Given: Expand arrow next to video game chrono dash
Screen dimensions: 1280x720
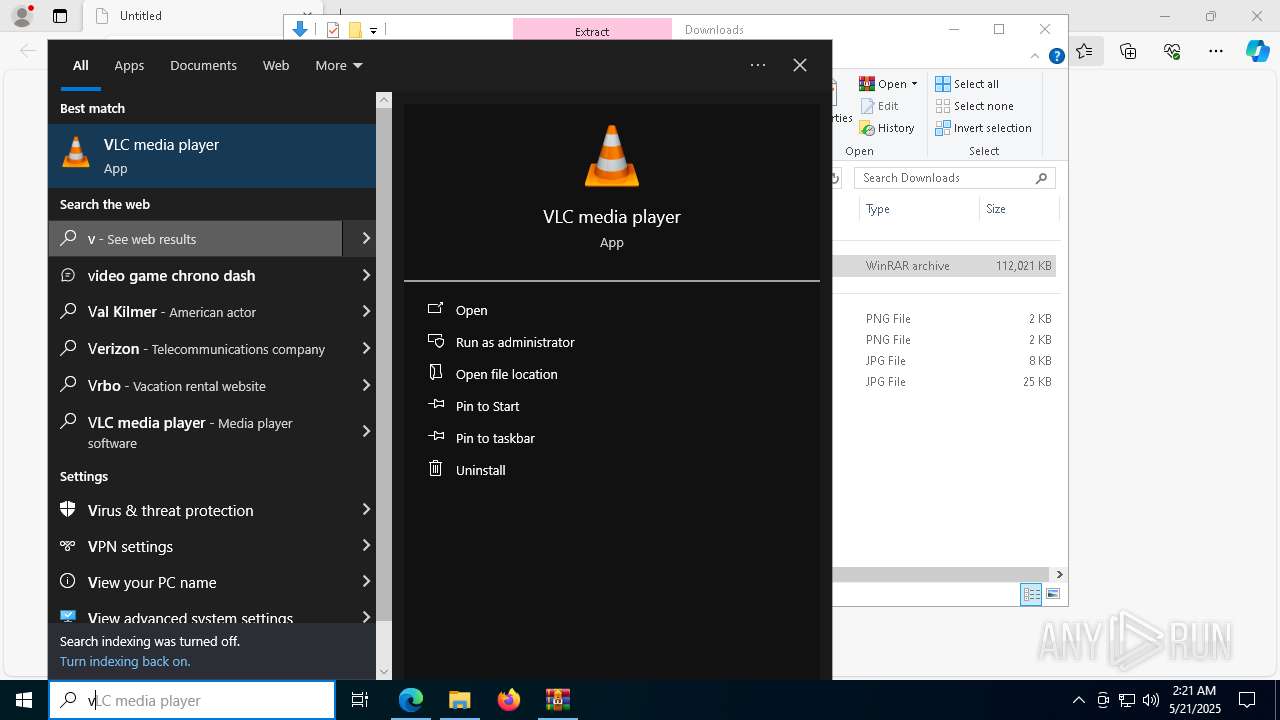Looking at the screenshot, I should coord(366,275).
